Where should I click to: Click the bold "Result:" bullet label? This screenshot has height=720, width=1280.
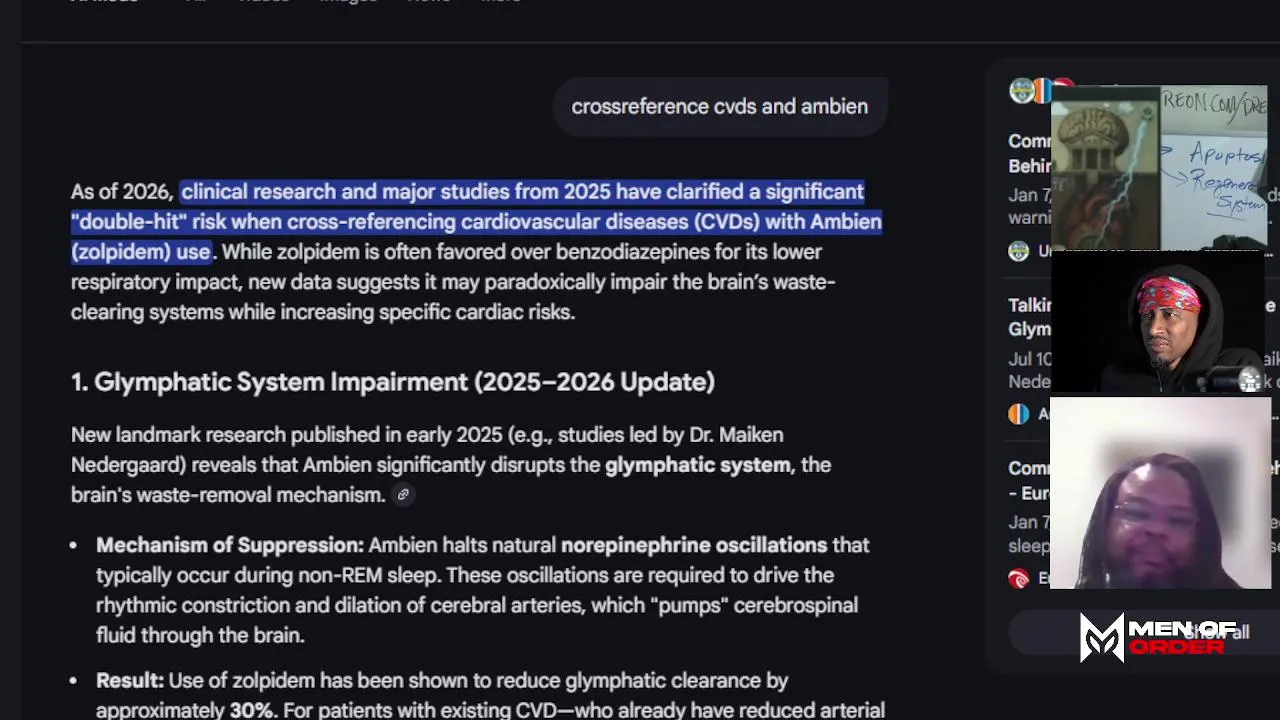click(130, 681)
